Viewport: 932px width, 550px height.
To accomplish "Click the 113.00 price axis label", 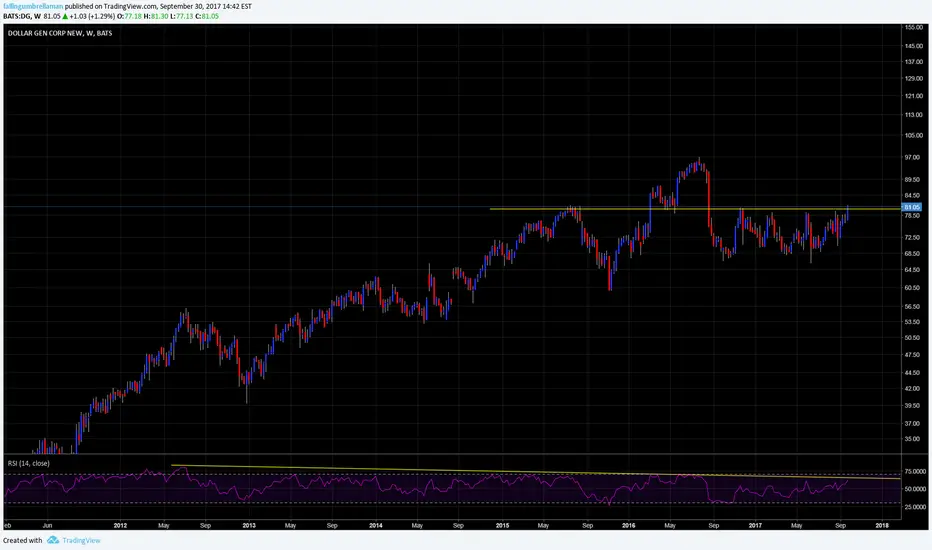I will click(x=914, y=115).
